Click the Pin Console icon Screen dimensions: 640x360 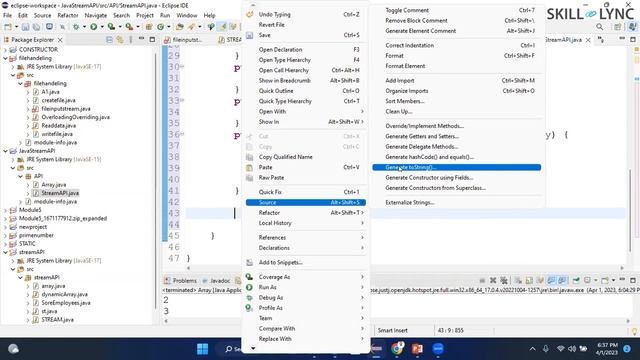pos(576,280)
